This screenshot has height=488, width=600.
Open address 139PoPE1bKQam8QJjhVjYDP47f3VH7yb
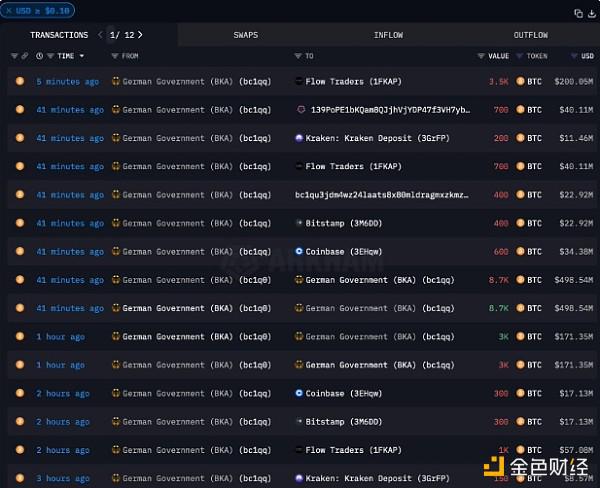pos(390,110)
